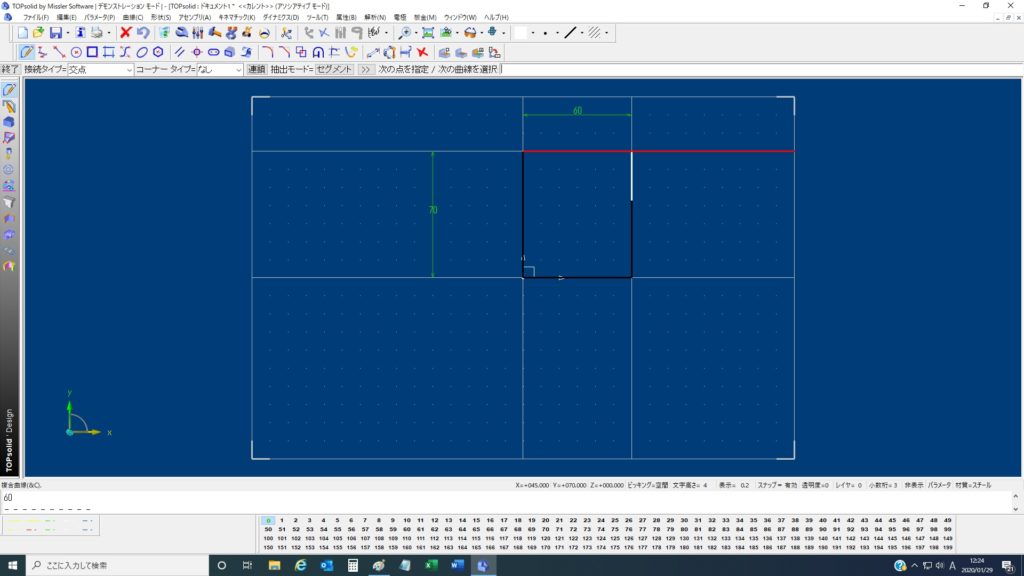Select layer 199 in the layer grid
The image size is (1024, 576).
(x=948, y=548)
